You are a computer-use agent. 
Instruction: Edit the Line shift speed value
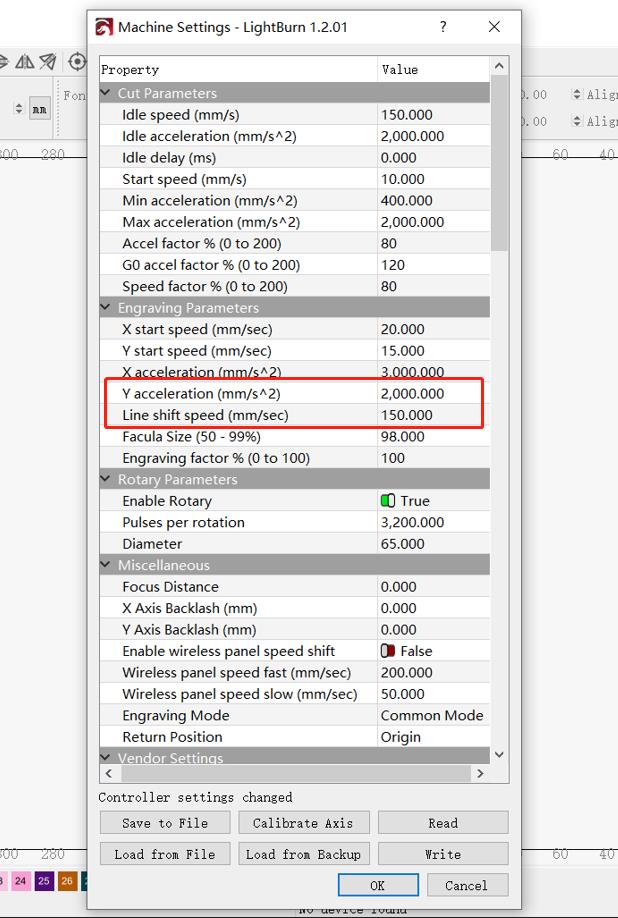coord(434,415)
